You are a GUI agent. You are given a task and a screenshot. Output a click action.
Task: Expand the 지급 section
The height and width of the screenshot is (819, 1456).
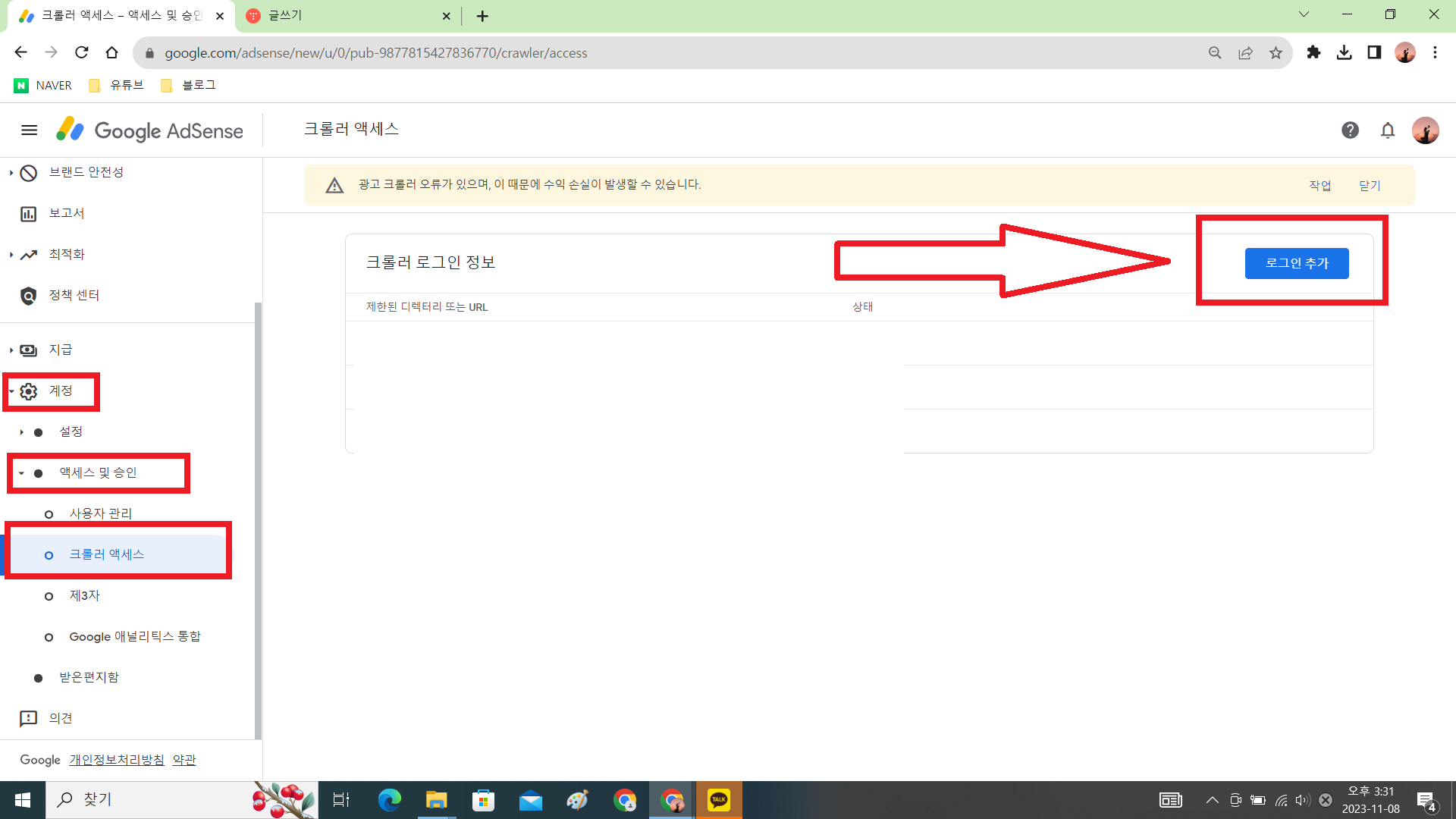(x=11, y=350)
